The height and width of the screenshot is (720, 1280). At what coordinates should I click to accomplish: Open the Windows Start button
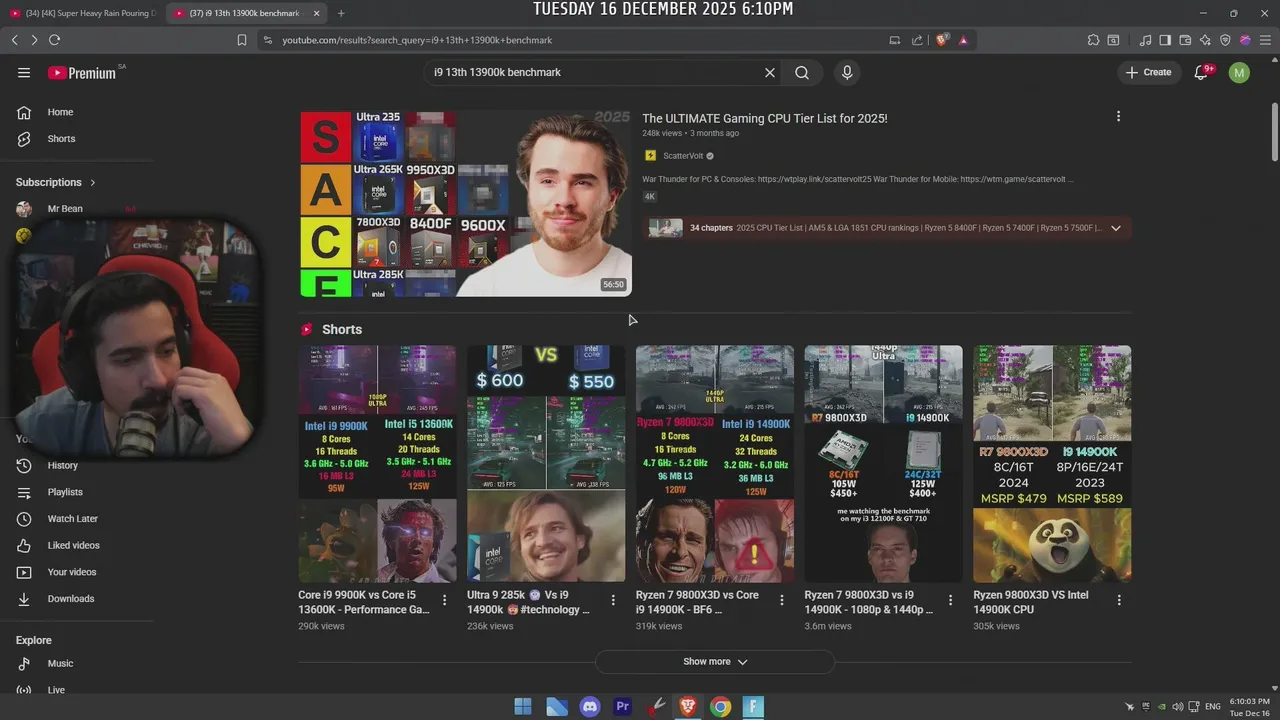(x=523, y=707)
